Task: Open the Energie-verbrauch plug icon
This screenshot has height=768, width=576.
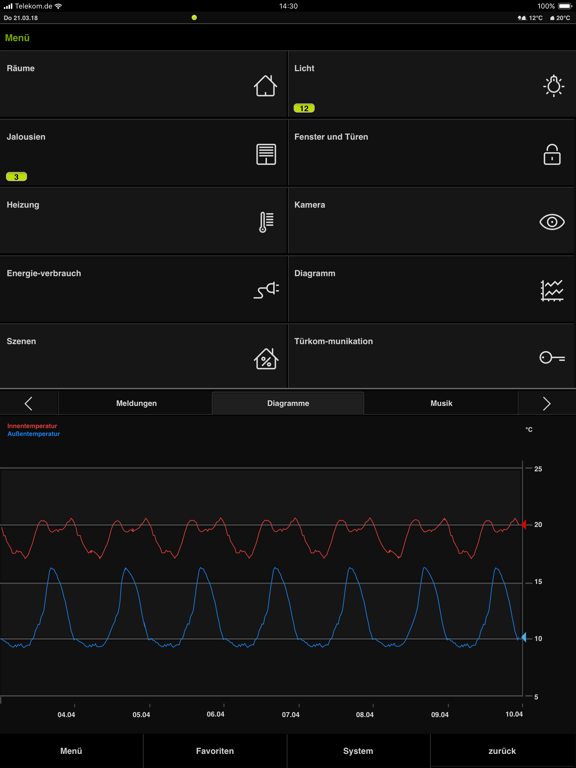Action: pyautogui.click(x=266, y=290)
